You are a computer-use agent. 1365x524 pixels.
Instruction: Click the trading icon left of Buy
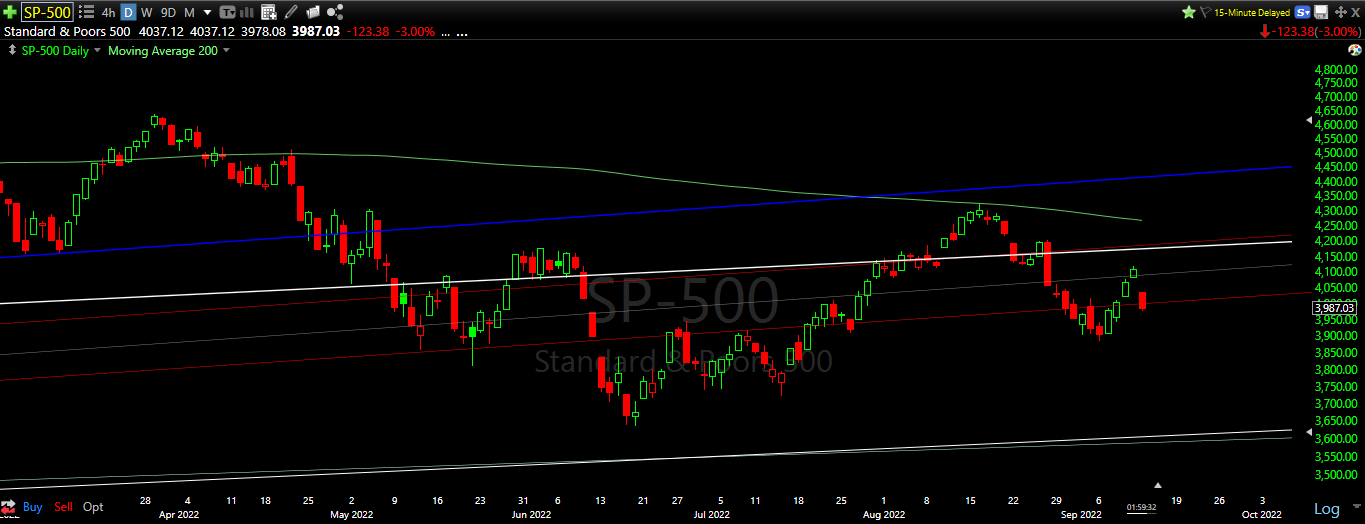tap(10, 507)
